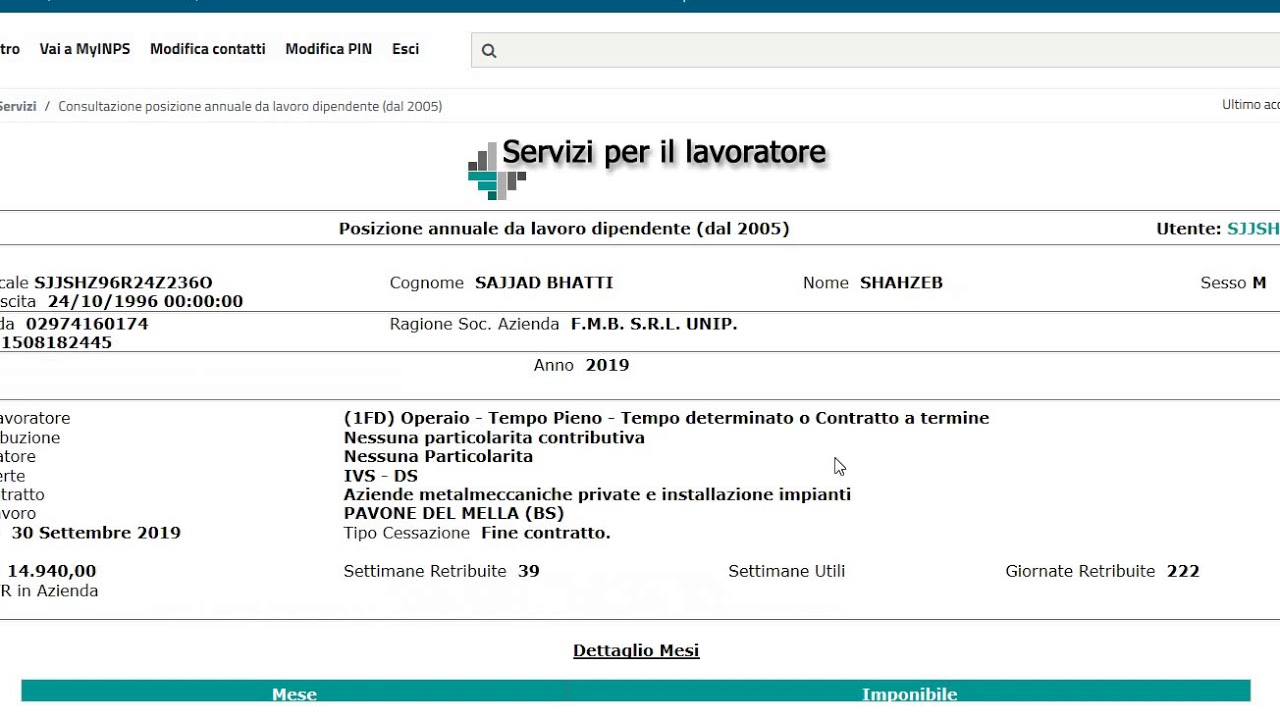Click date 30 Settembre 2019
Screen dimensions: 1280x720
click(96, 532)
